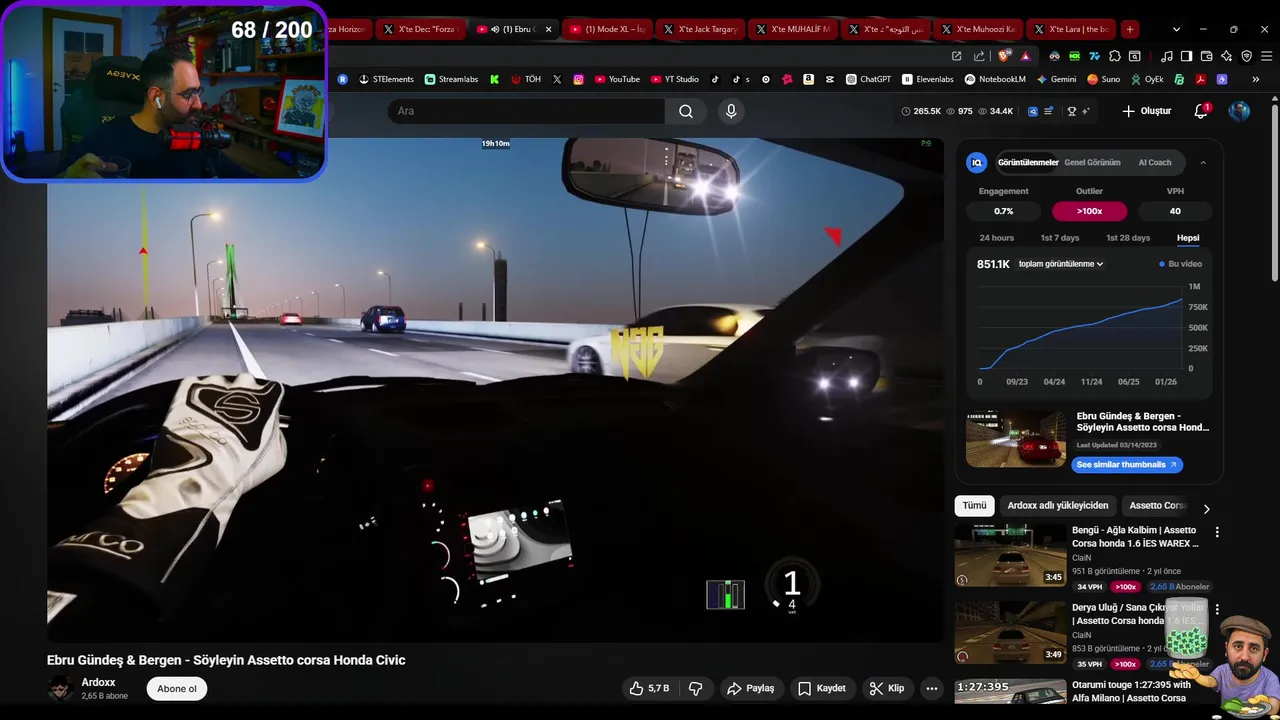This screenshot has height=720, width=1280.
Task: Open the Instagram bookmark icon
Action: click(578, 79)
